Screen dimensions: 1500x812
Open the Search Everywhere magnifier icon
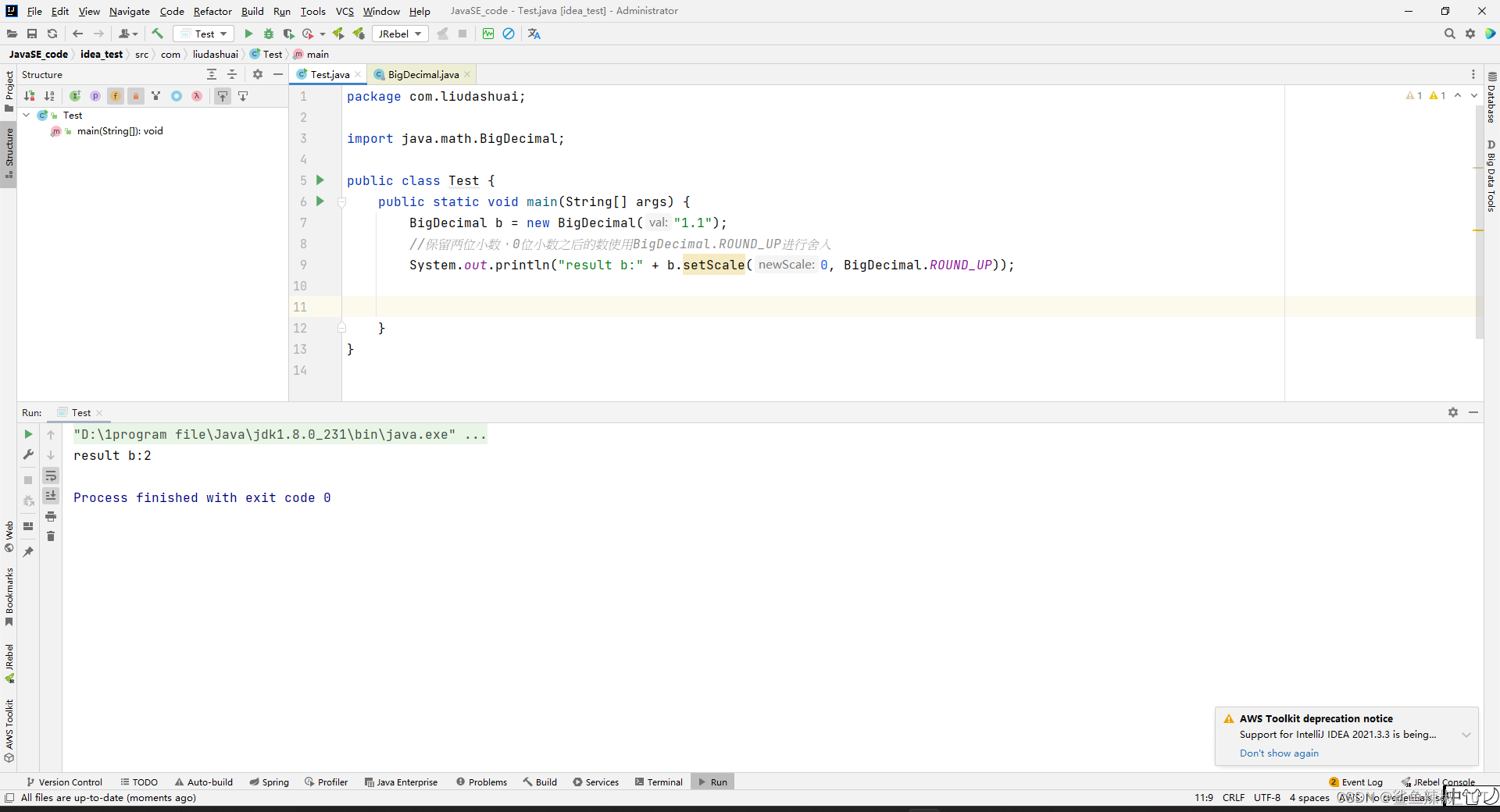click(1450, 34)
